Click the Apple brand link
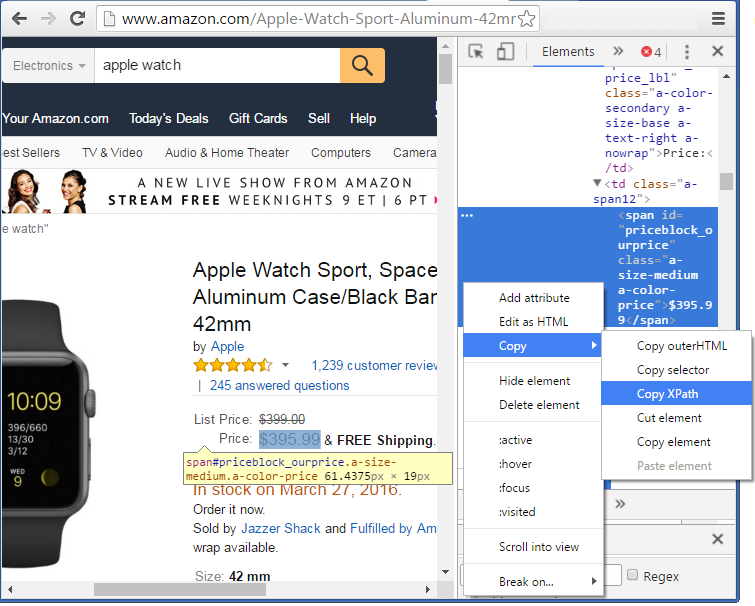Screen dimensions: 755x606 tap(228, 347)
